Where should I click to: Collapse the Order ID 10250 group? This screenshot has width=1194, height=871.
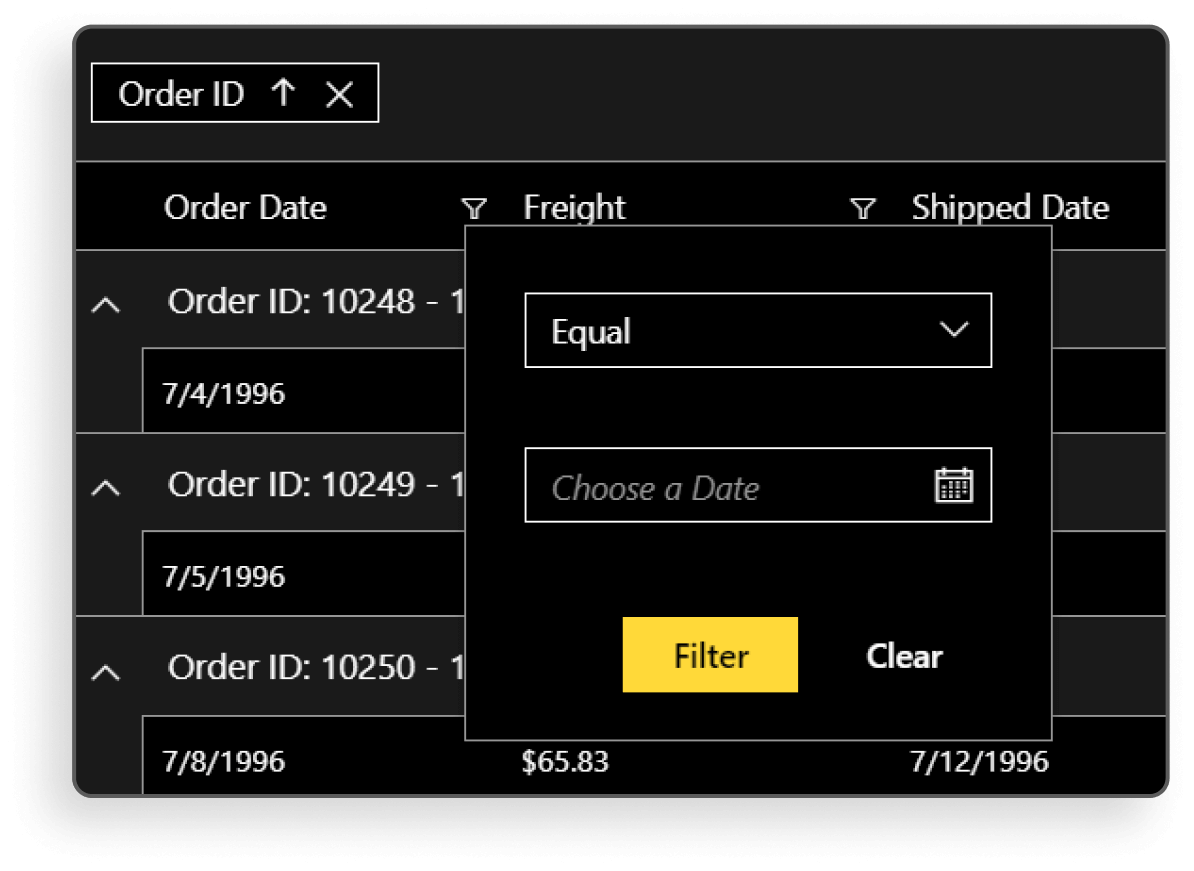point(106,671)
